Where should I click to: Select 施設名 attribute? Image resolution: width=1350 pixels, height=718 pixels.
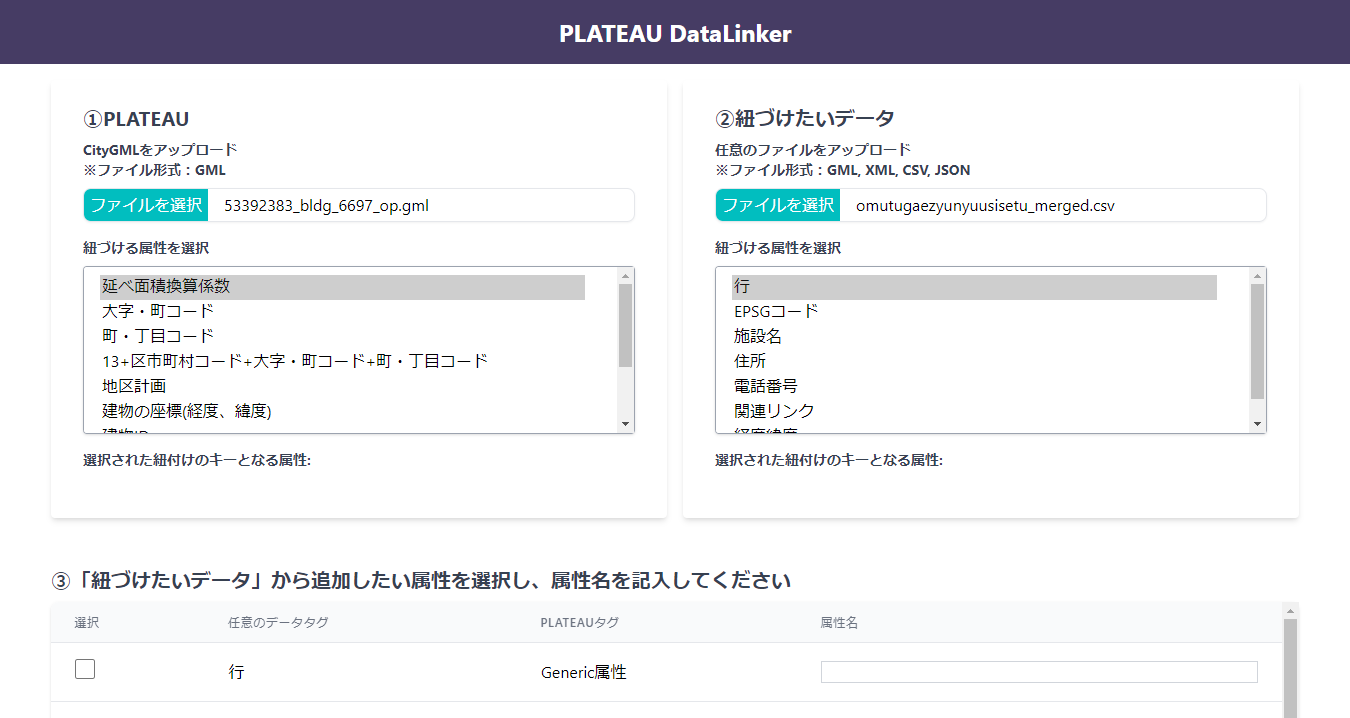point(974,336)
